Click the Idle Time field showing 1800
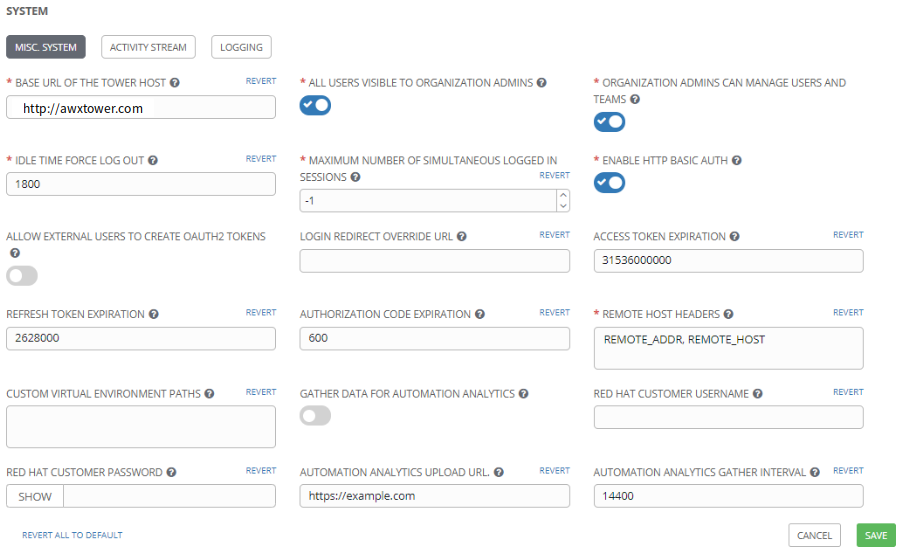Viewport: 903px width, 554px height. [x=141, y=184]
